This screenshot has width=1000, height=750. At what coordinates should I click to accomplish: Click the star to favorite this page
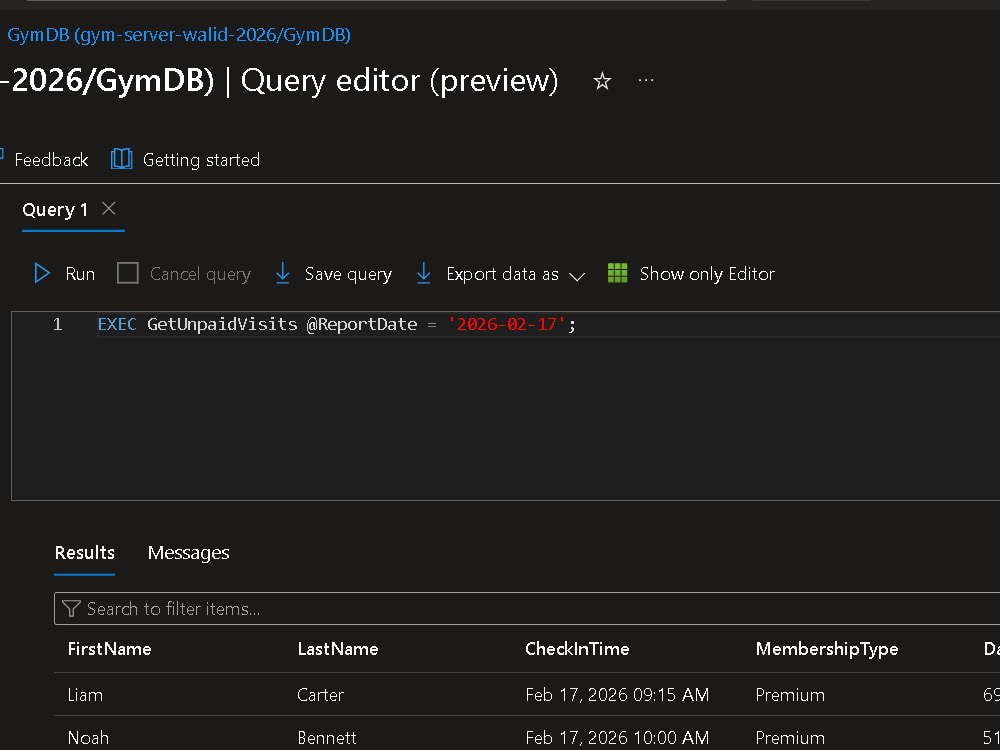tap(602, 81)
